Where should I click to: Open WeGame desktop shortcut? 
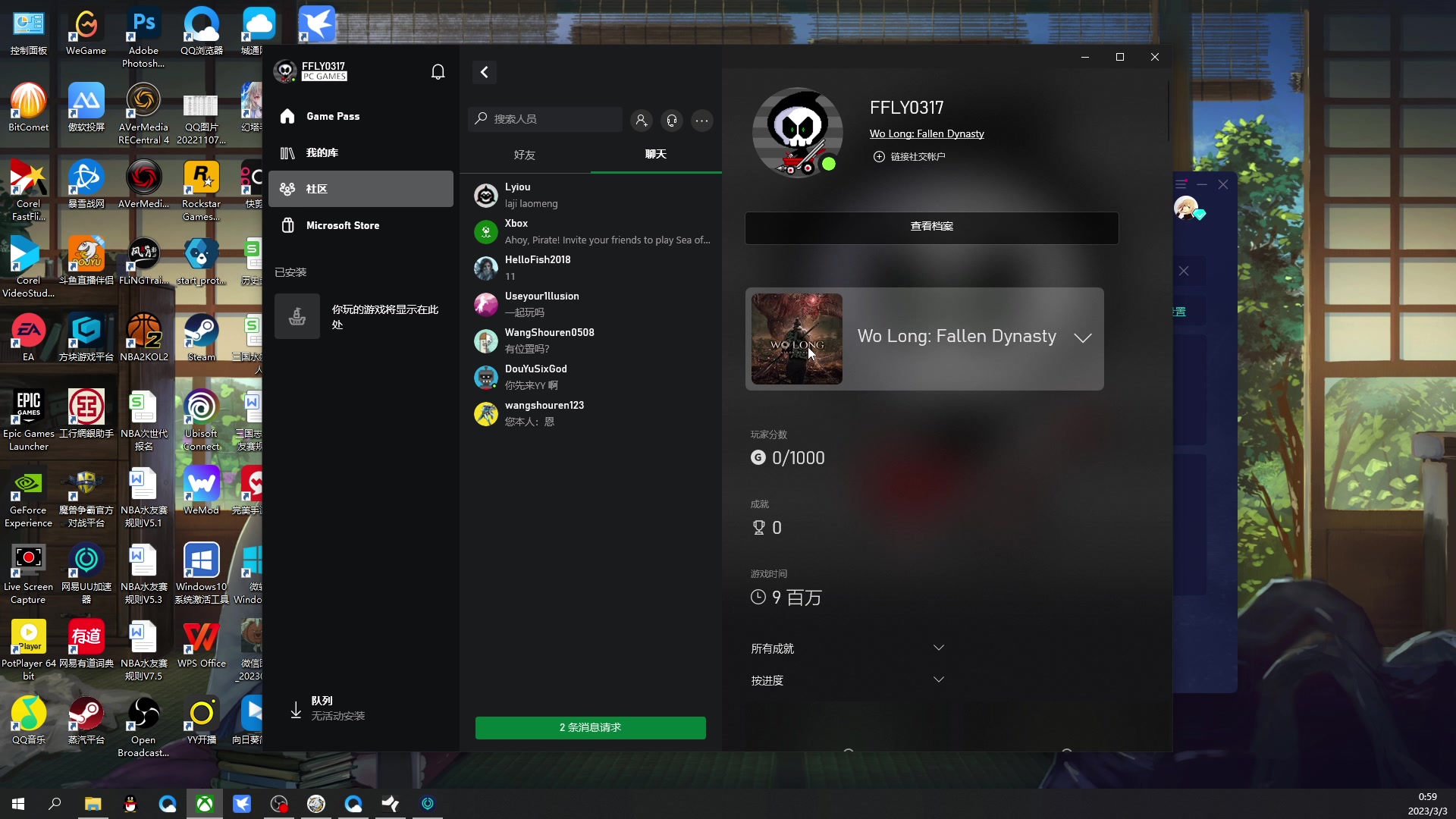tap(86, 32)
